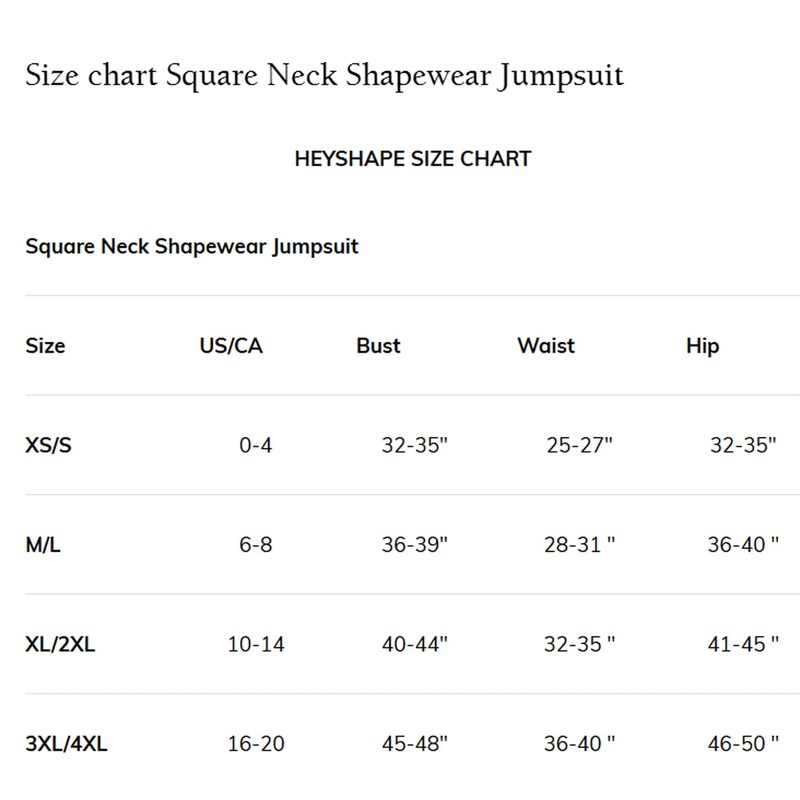The width and height of the screenshot is (800, 800).
Task: Click the US/CA value 16-20
Action: point(256,743)
